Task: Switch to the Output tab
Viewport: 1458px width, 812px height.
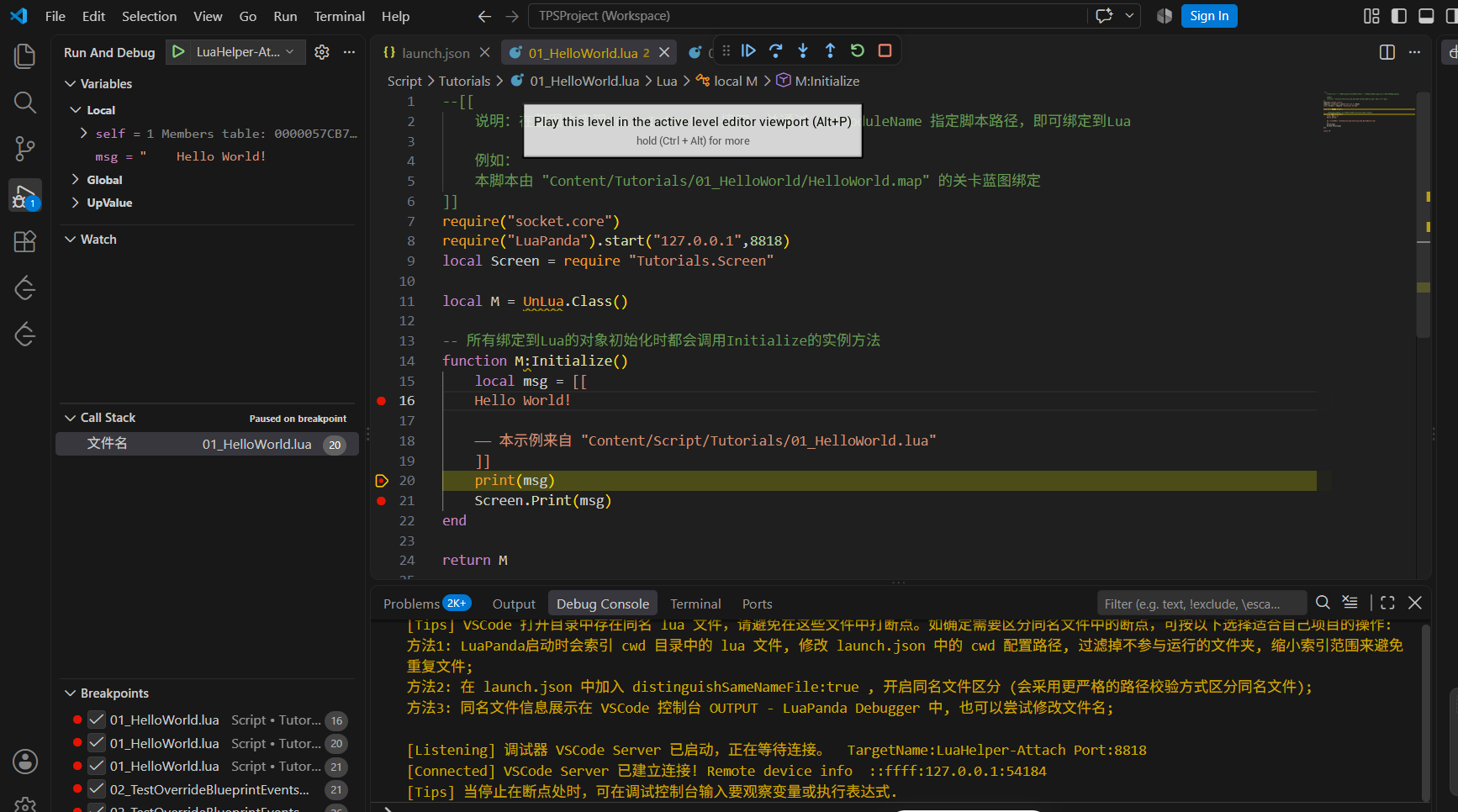Action: point(514,604)
